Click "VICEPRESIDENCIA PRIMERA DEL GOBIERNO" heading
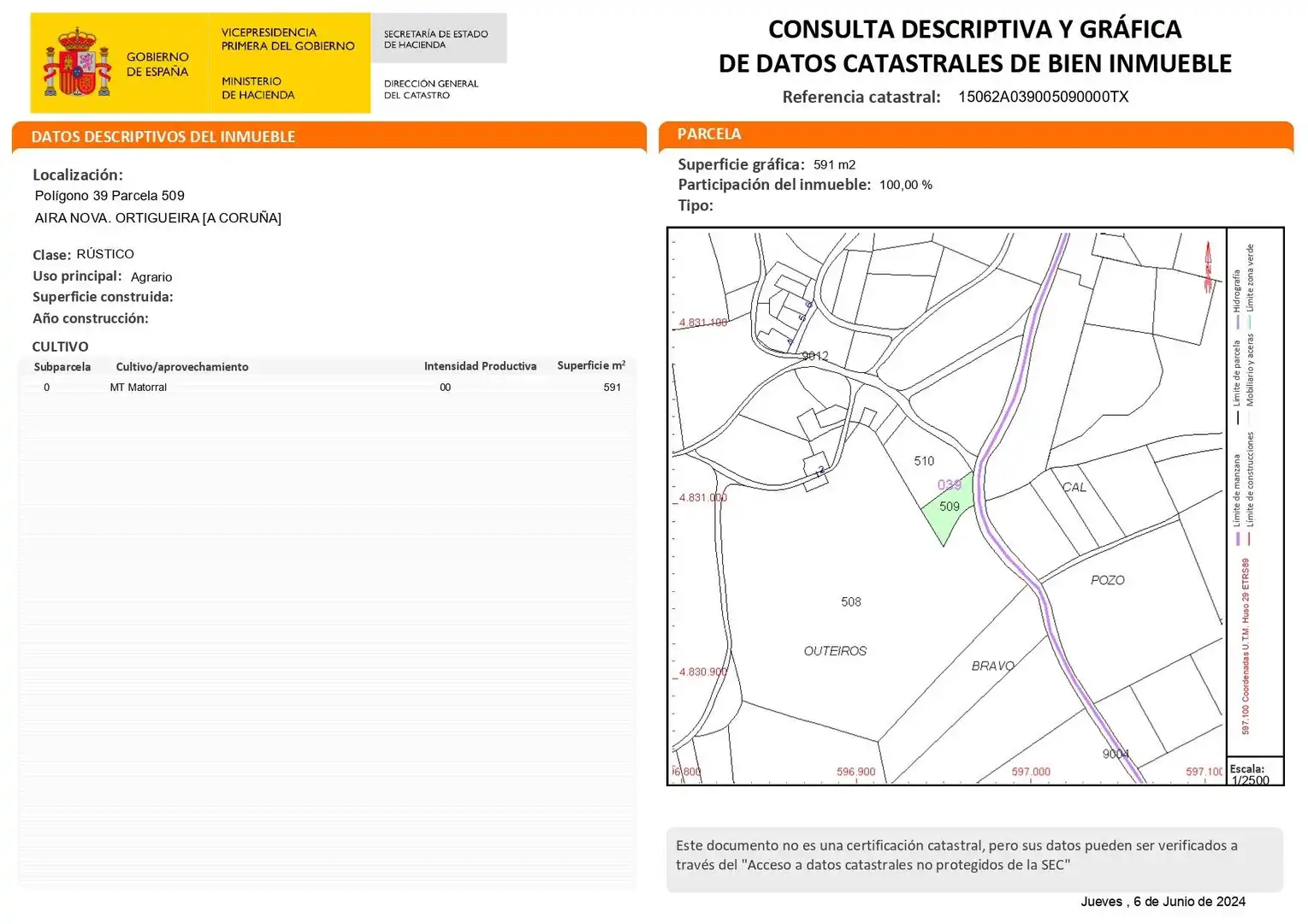 tap(287, 39)
